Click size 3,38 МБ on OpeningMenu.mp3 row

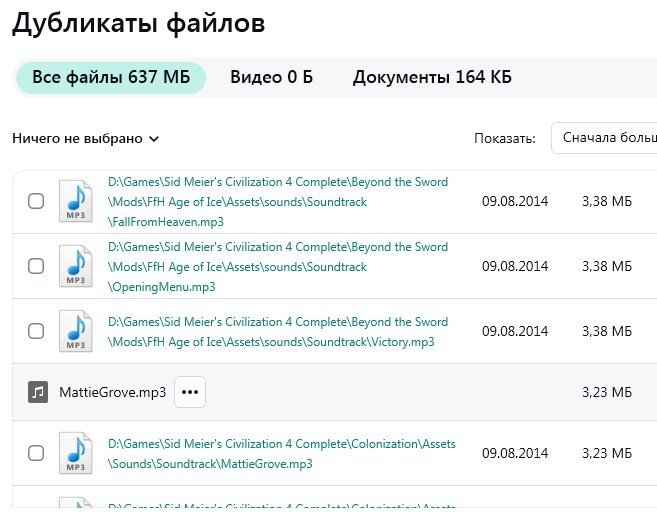[607, 266]
